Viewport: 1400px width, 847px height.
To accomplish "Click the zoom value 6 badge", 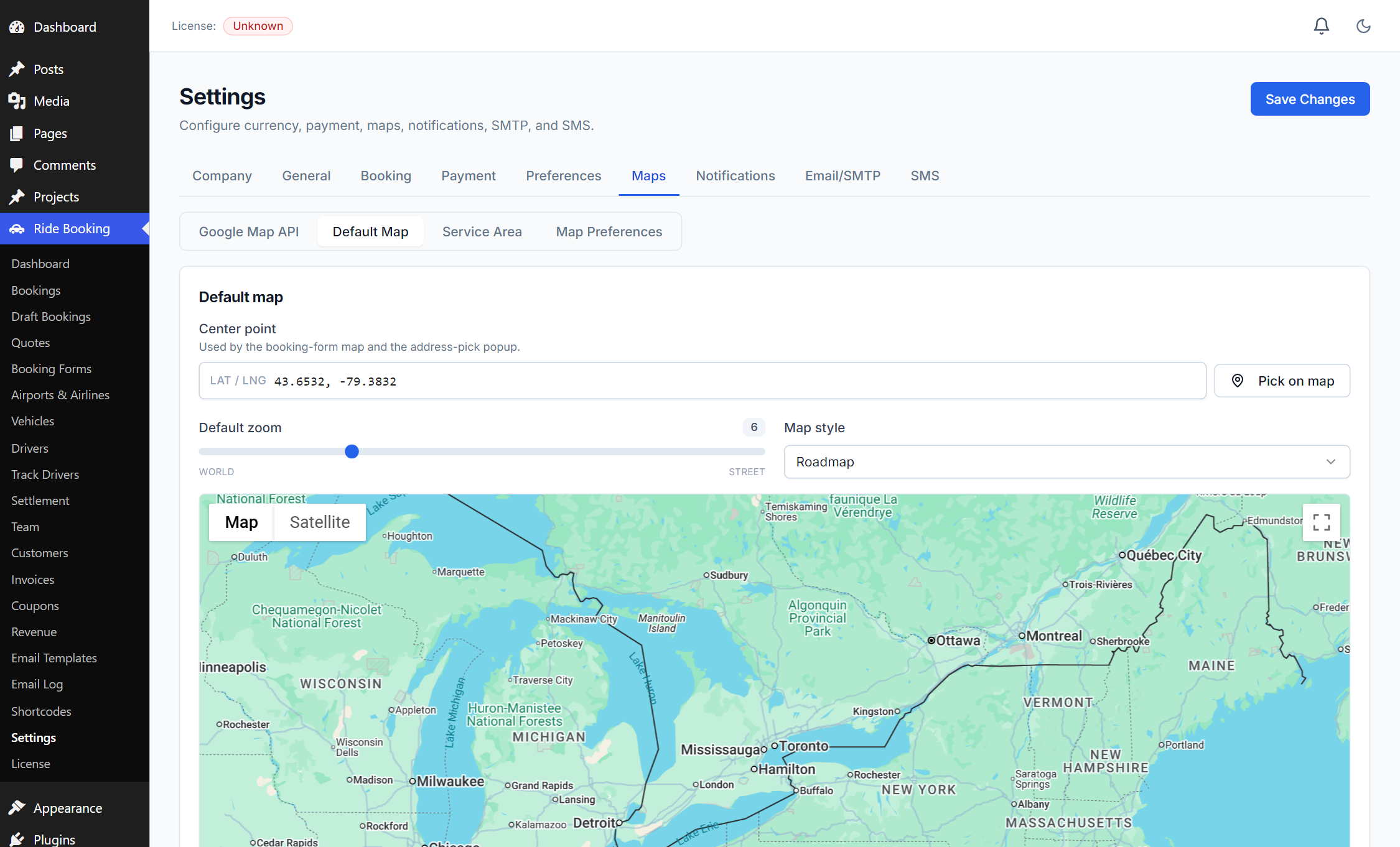I will pyautogui.click(x=754, y=427).
